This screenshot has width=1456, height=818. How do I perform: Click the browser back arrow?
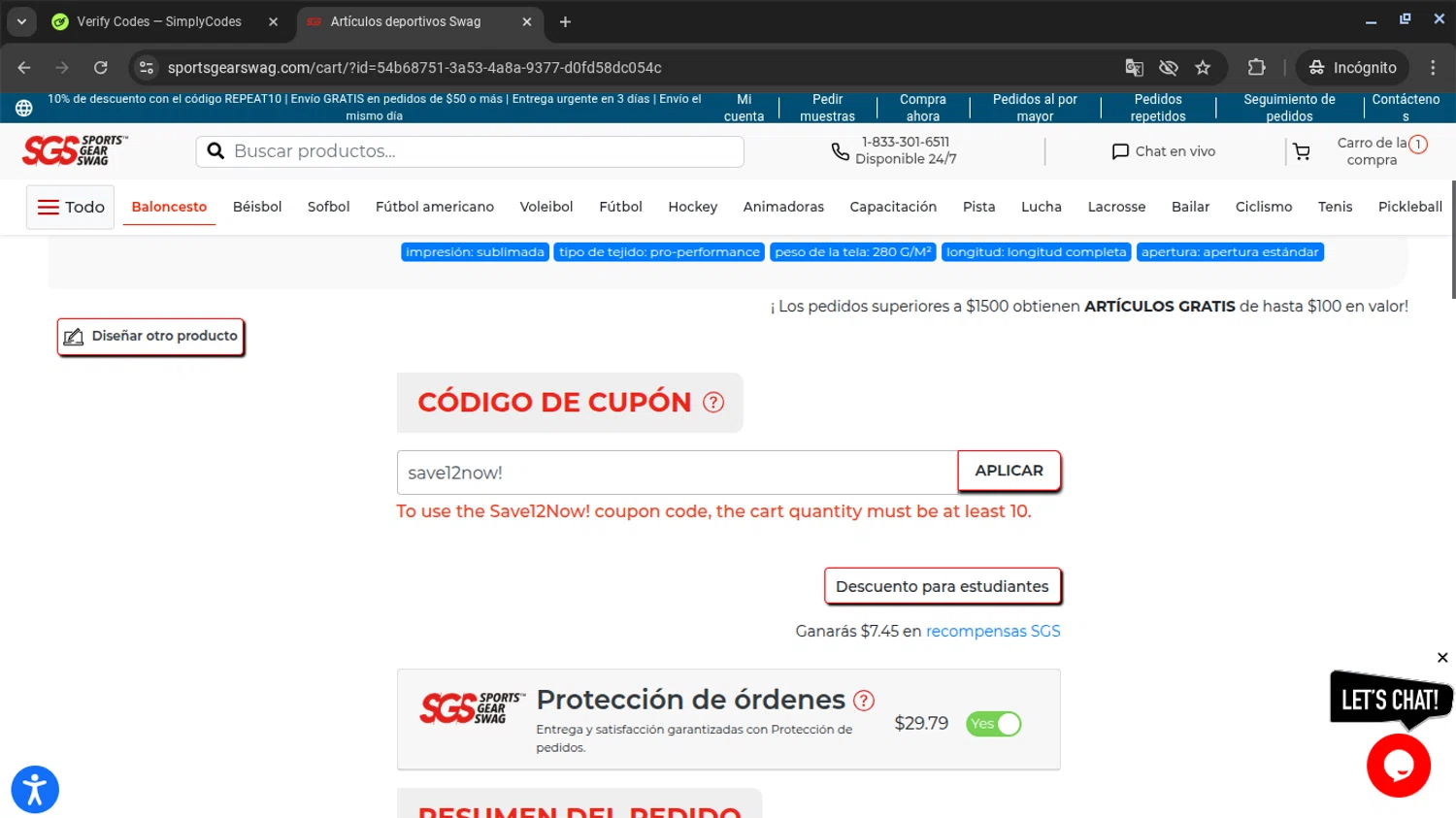click(24, 68)
